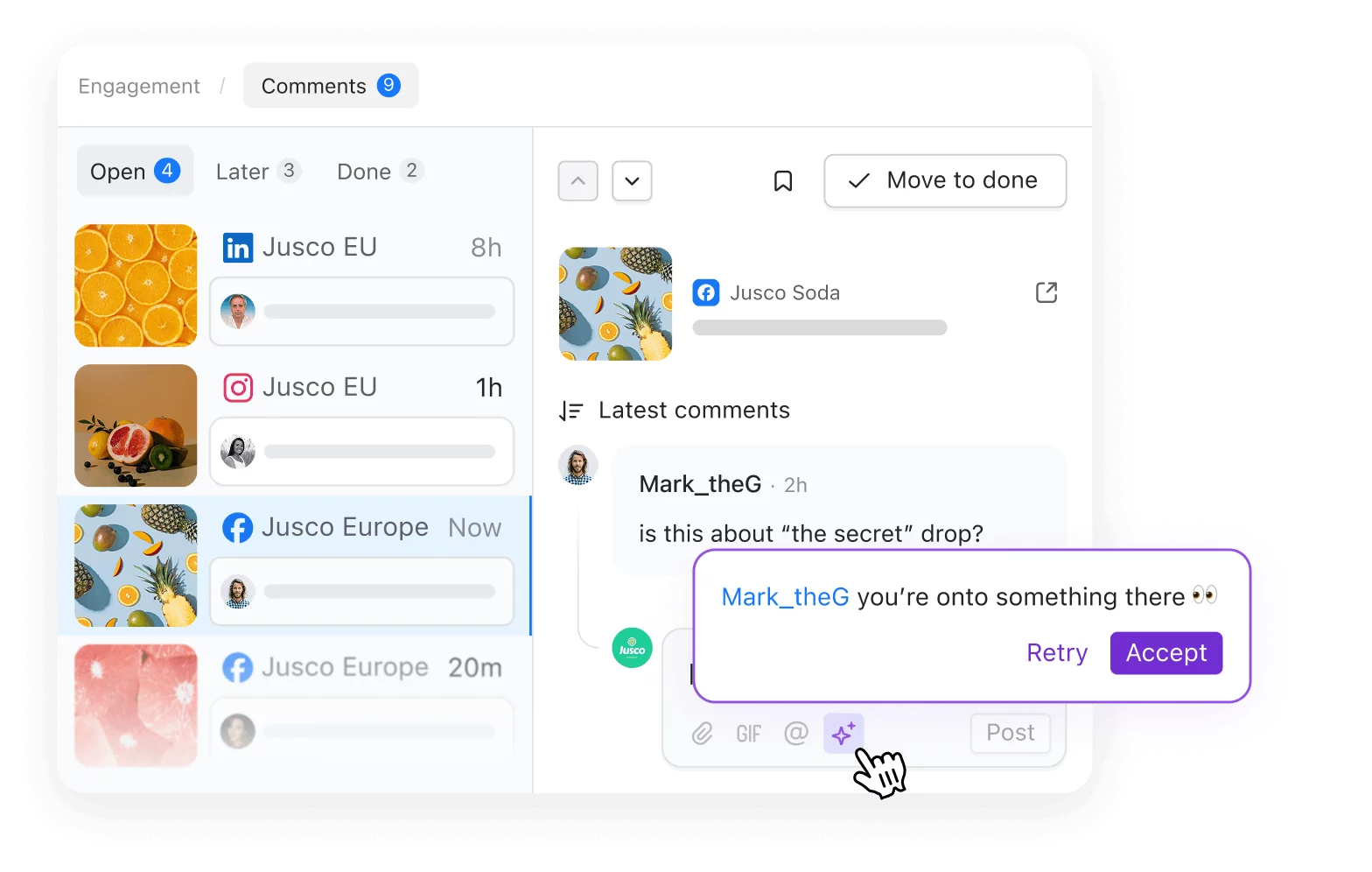Click the AI sparkle reply icon
1372x872 pixels.
pyautogui.click(x=843, y=733)
